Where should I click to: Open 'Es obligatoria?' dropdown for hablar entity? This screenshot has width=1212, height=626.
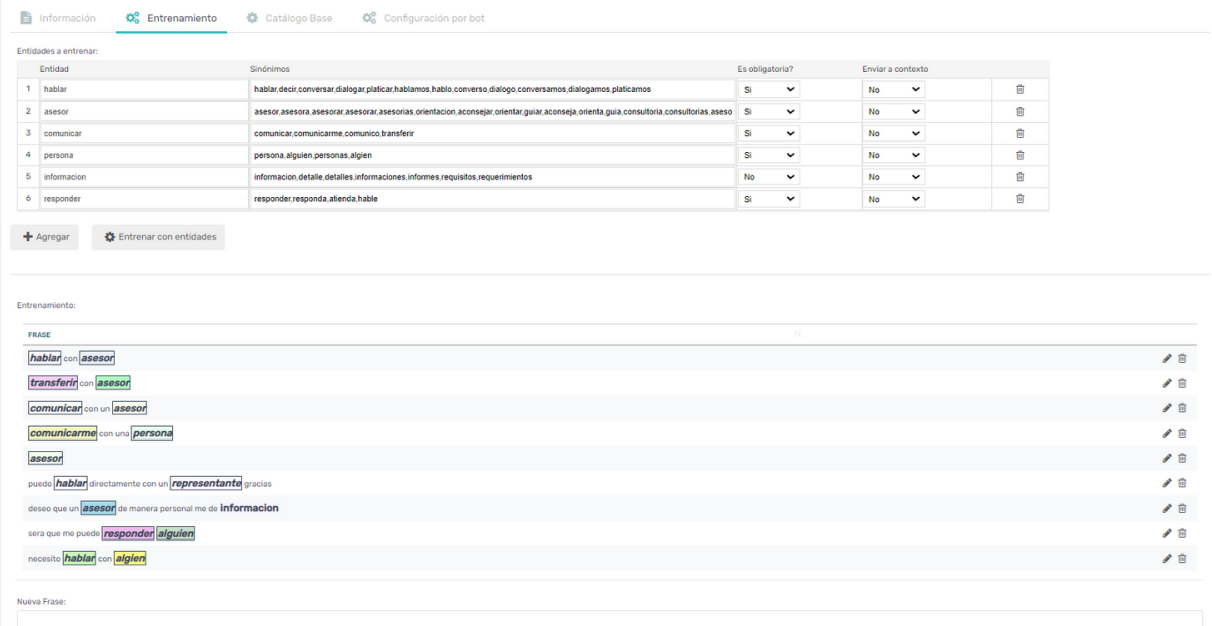(768, 89)
